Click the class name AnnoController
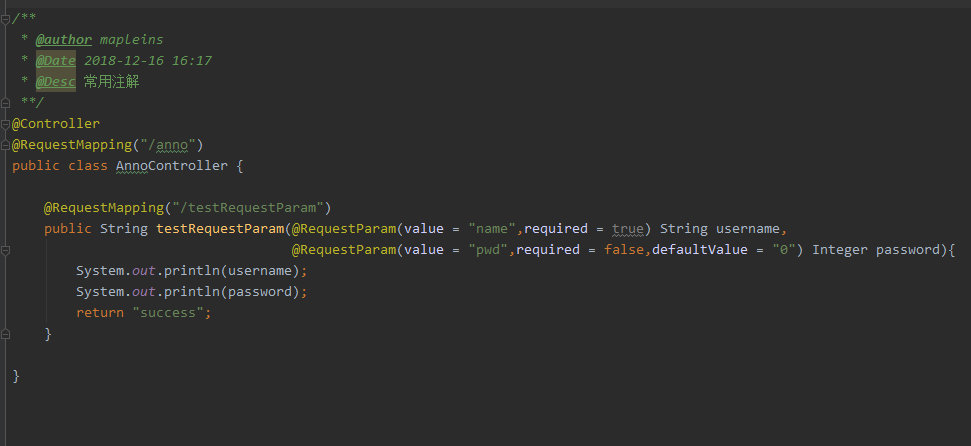 (x=172, y=166)
